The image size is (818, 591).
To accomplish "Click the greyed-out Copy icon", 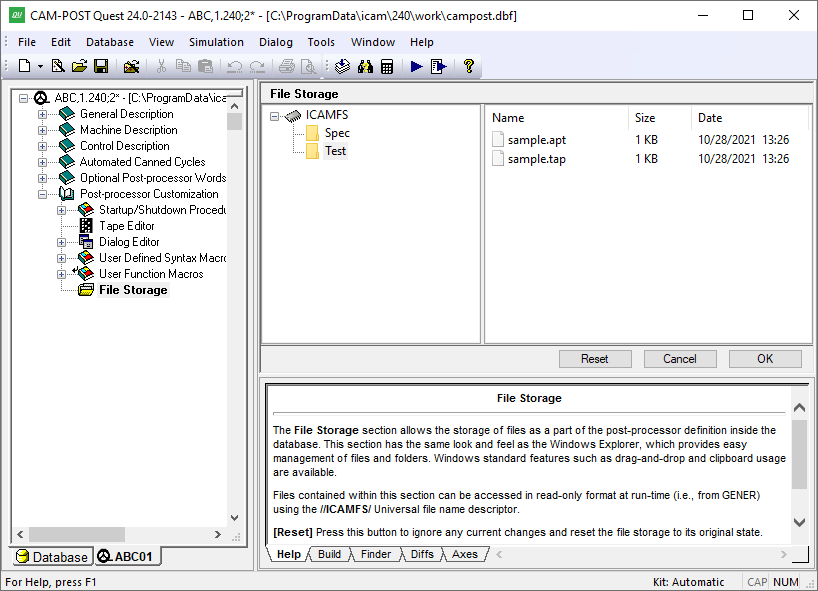I will click(183, 66).
